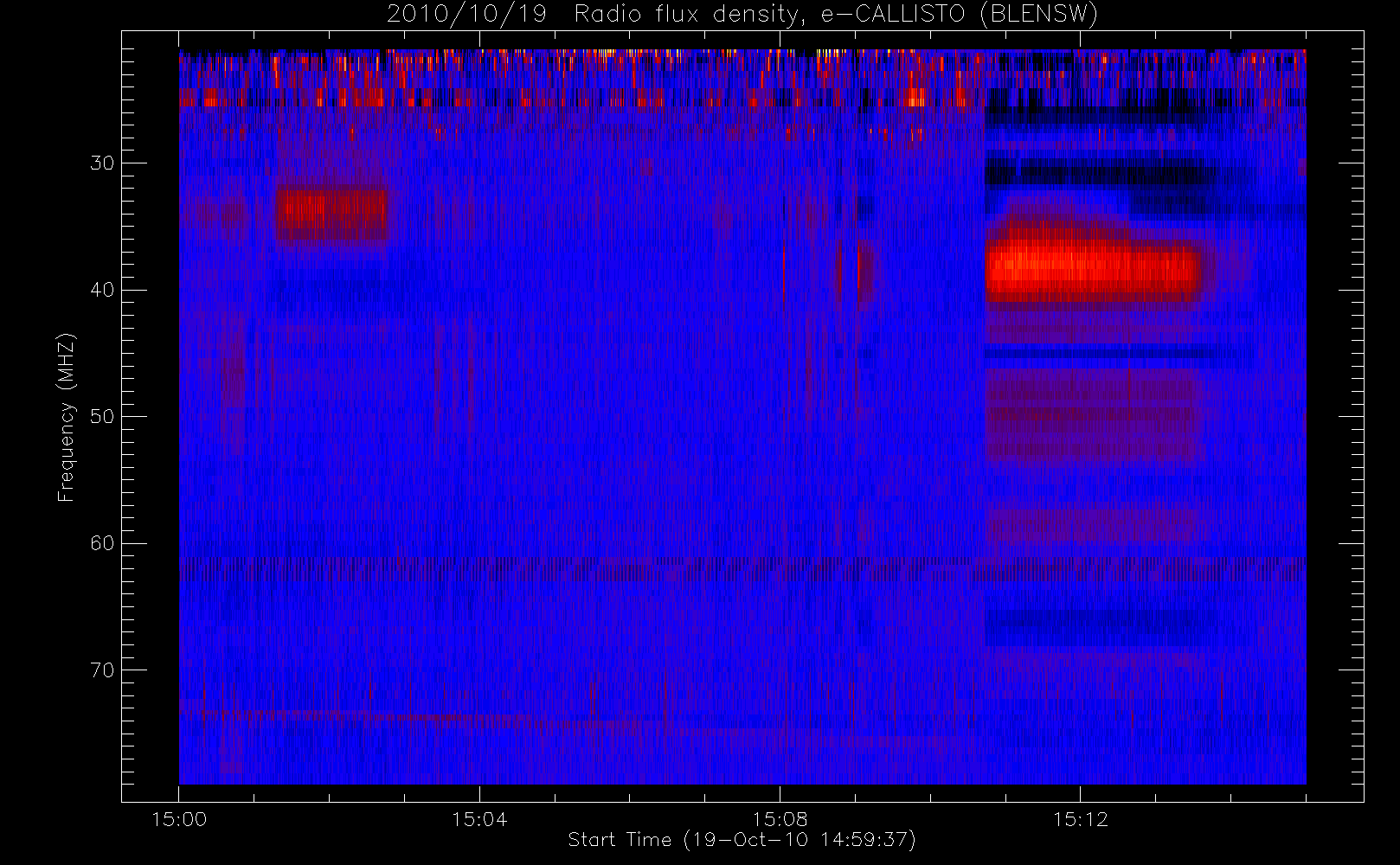The image size is (1400, 865).
Task: Click the 30 frequency tick label
Action: 102,163
